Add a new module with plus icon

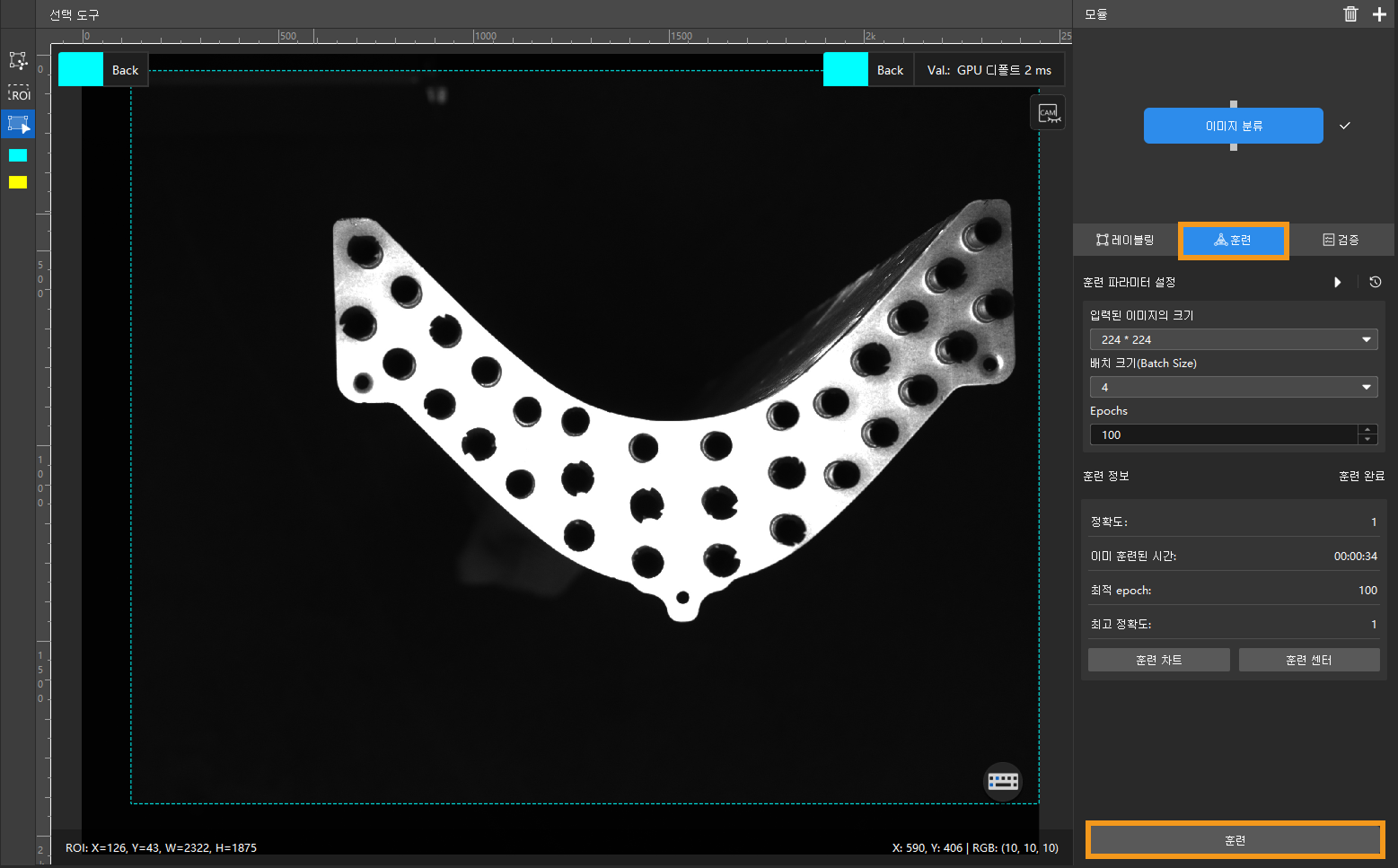1379,14
